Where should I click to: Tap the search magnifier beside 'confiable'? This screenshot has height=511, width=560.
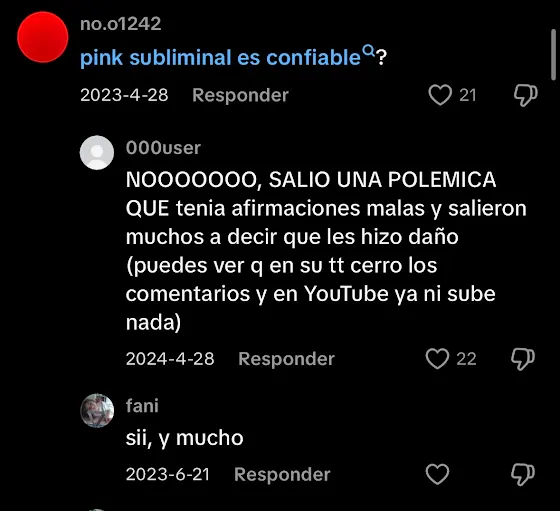tap(369, 50)
